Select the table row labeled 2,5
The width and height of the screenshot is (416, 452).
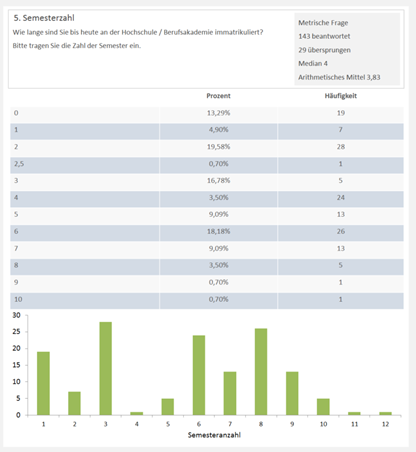(207, 164)
